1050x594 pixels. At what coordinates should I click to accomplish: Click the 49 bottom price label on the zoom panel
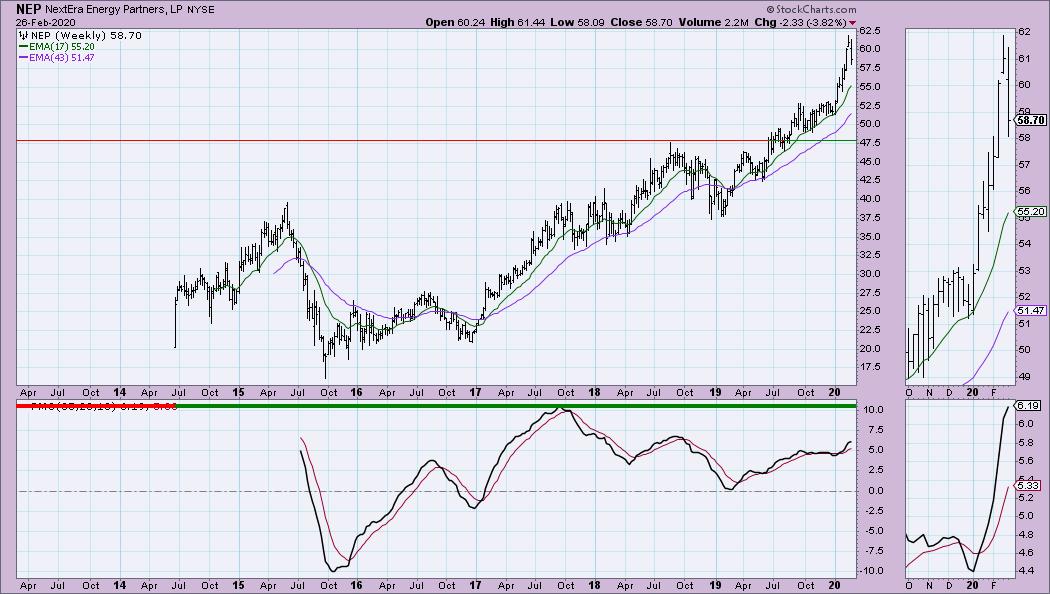tap(1025, 376)
